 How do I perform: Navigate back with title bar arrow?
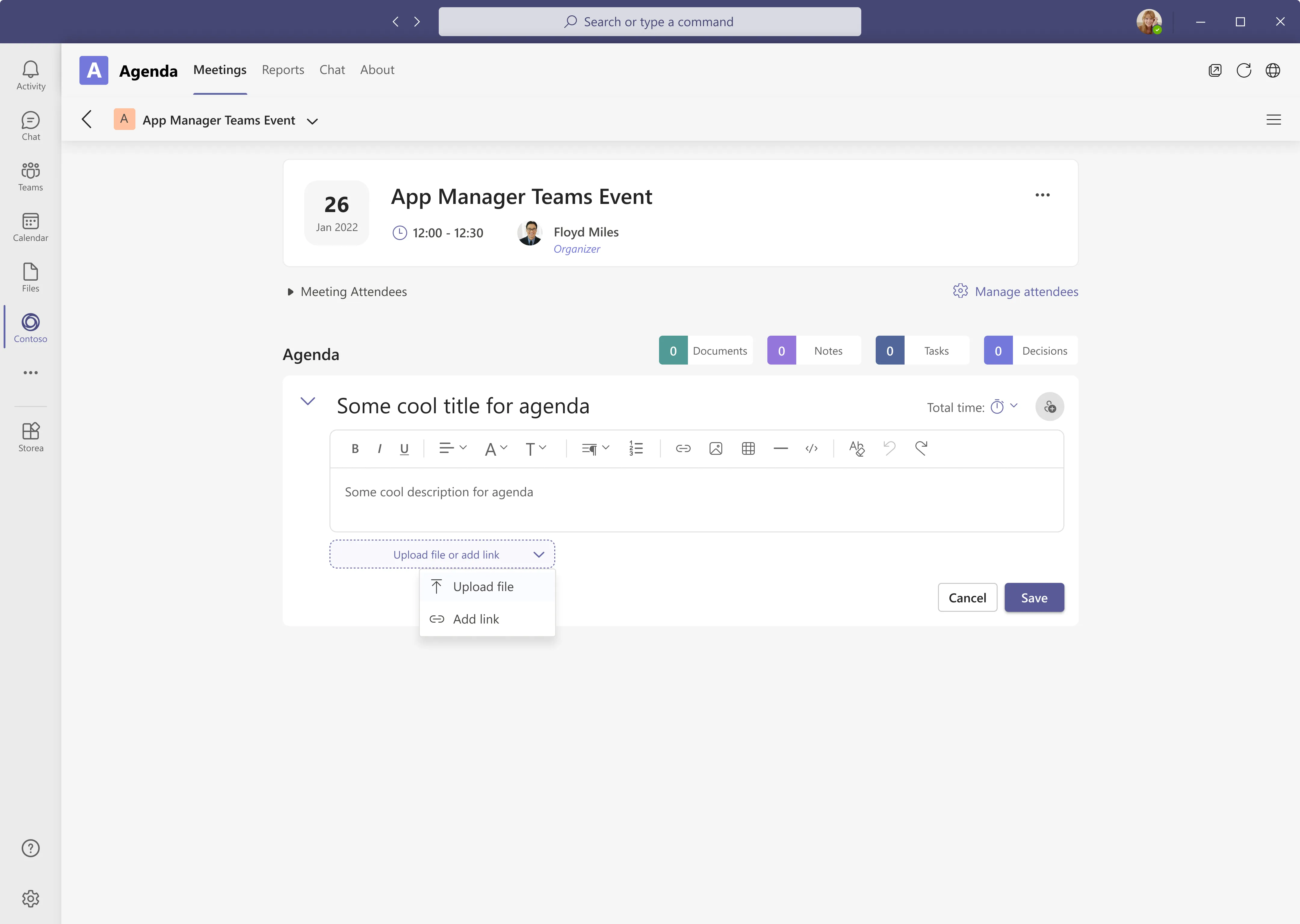396,22
